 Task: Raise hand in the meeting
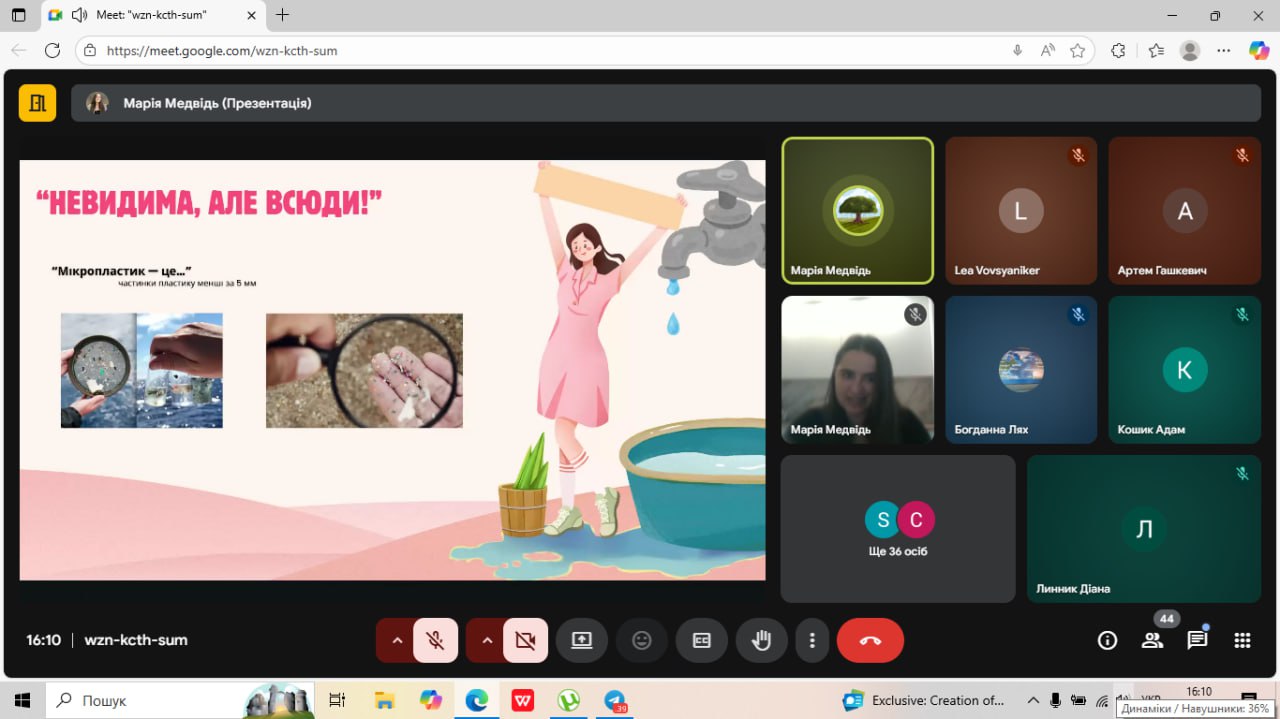[761, 641]
